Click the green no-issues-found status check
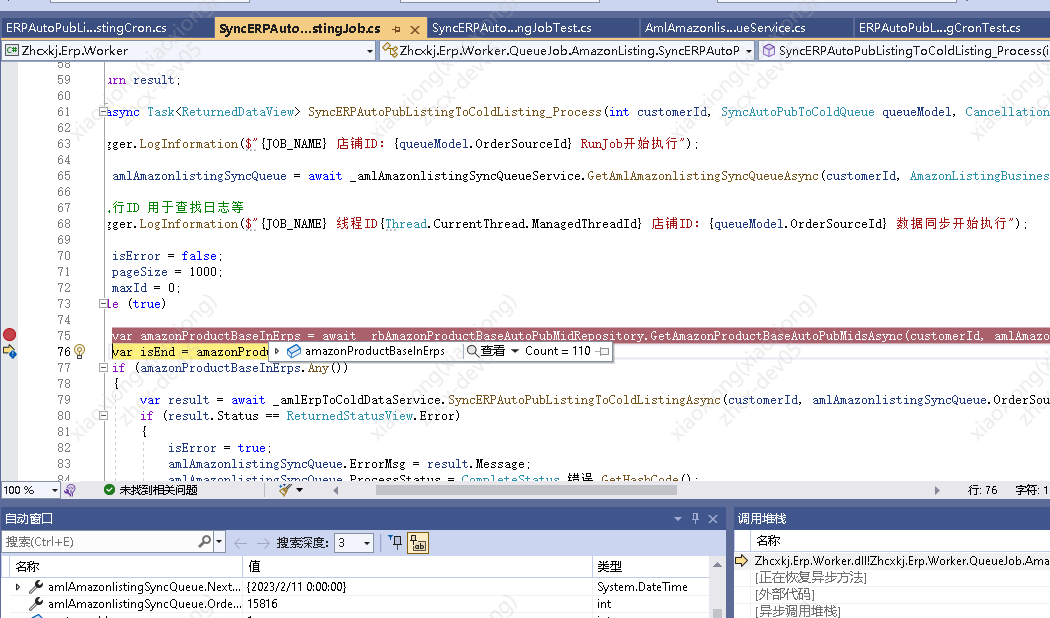Image resolution: width=1050 pixels, height=618 pixels. click(x=109, y=490)
